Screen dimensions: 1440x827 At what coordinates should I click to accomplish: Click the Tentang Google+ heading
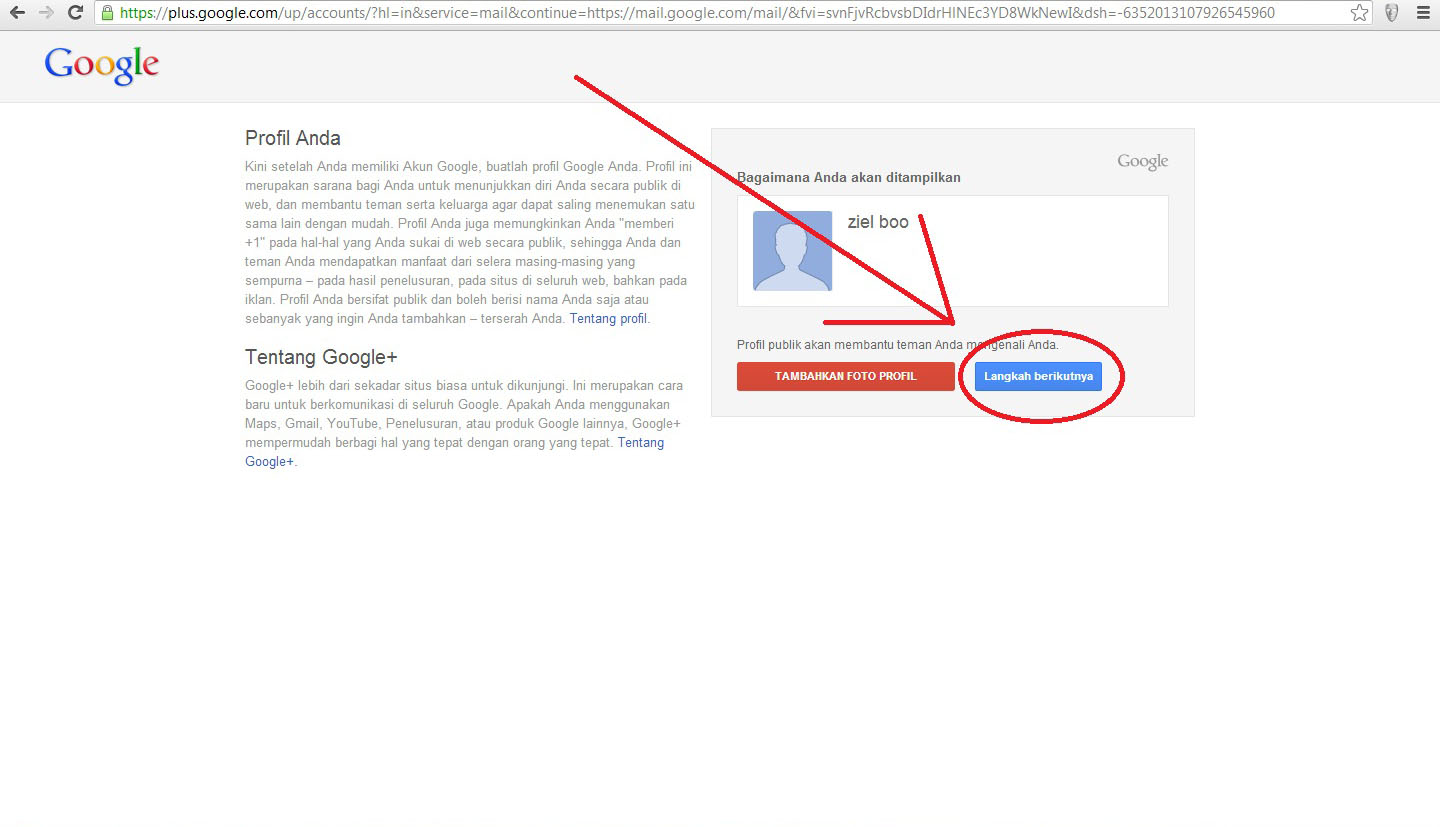click(321, 357)
